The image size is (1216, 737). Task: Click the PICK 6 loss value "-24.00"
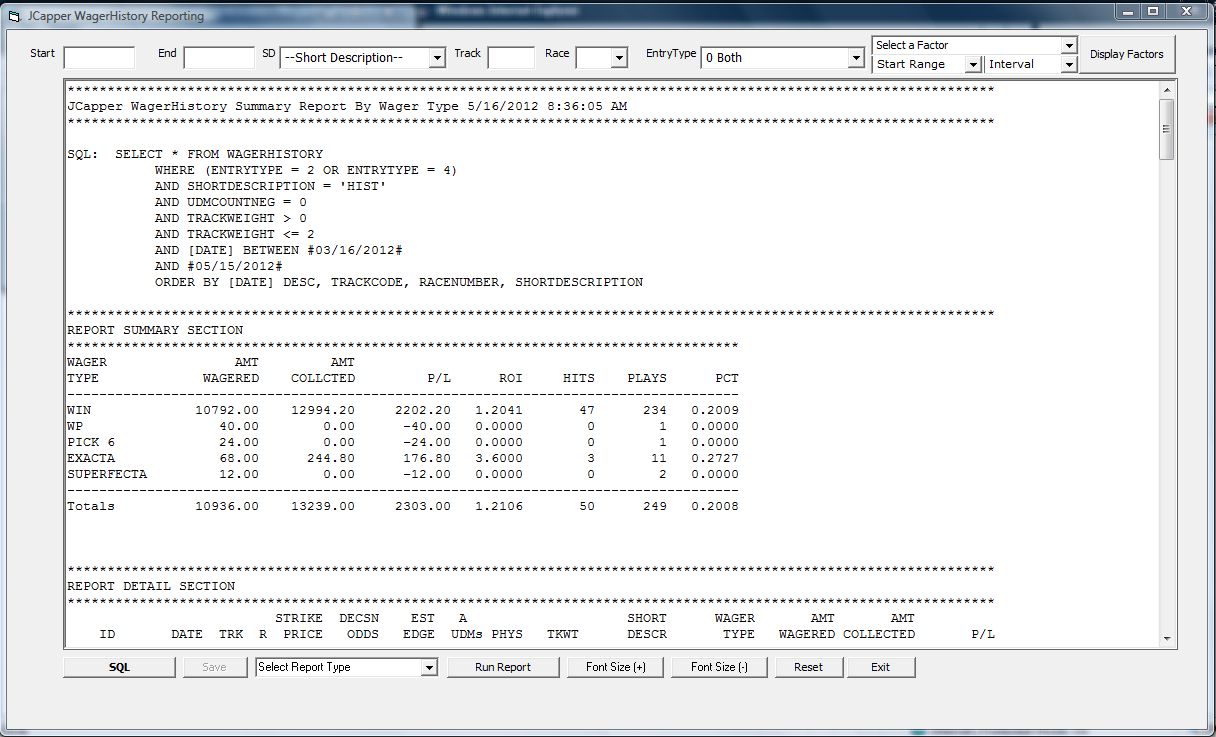pyautogui.click(x=427, y=442)
